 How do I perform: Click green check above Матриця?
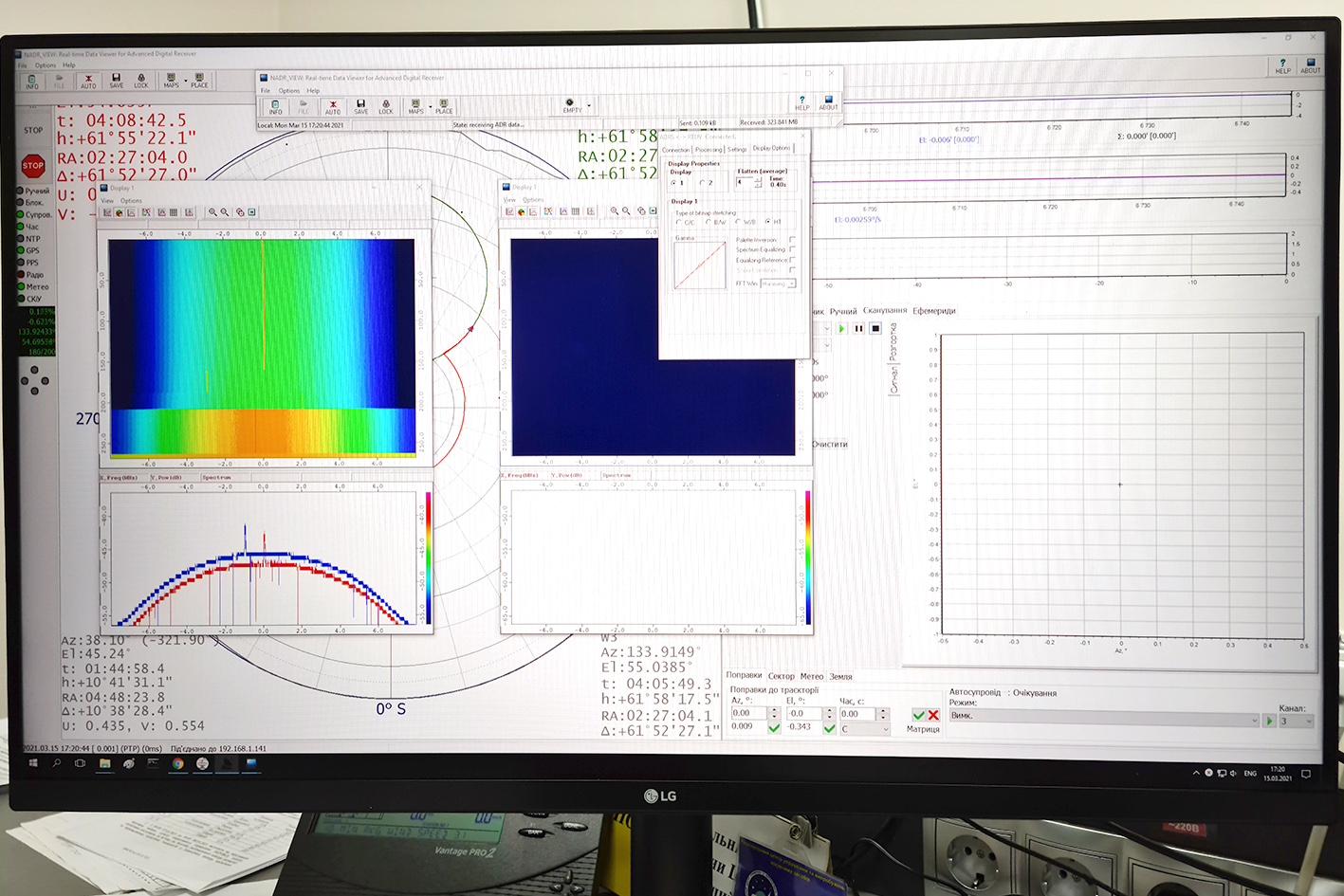(918, 715)
